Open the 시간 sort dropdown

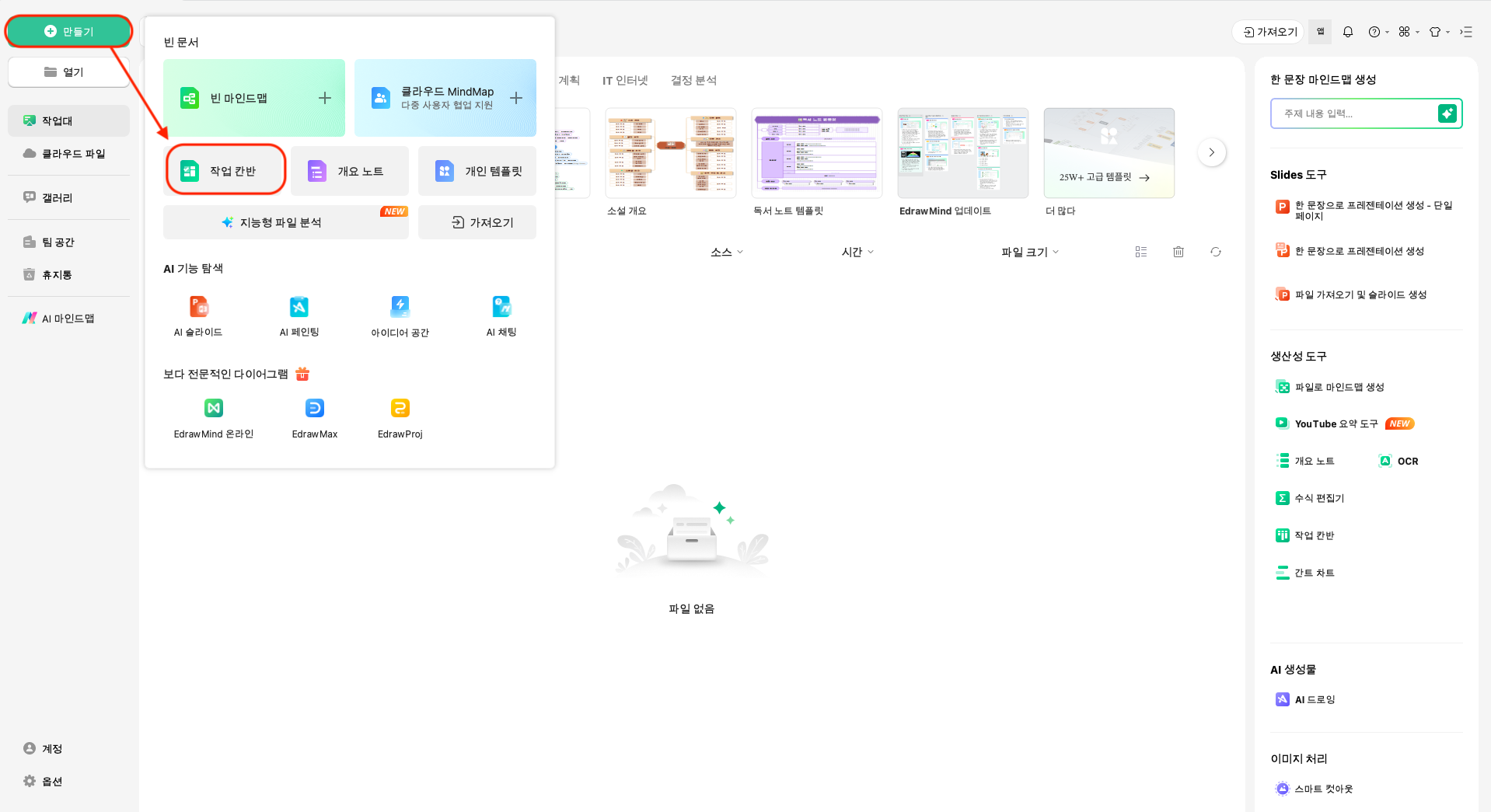click(x=857, y=252)
